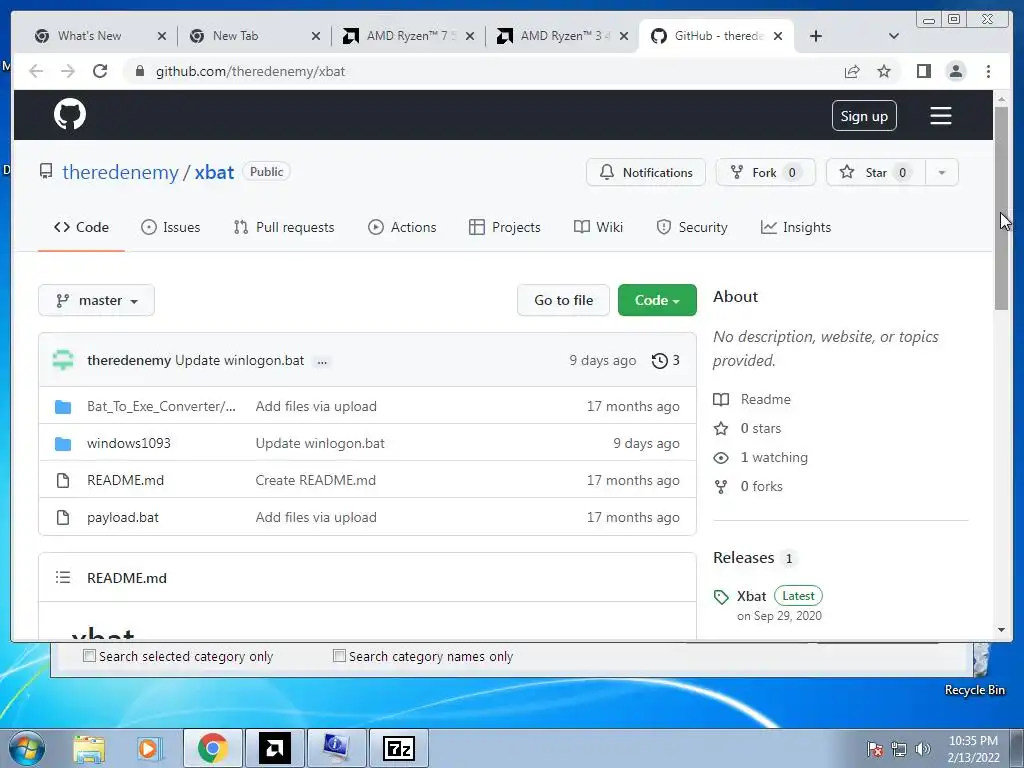
Task: Bookmark this page with the star icon
Action: 884,71
